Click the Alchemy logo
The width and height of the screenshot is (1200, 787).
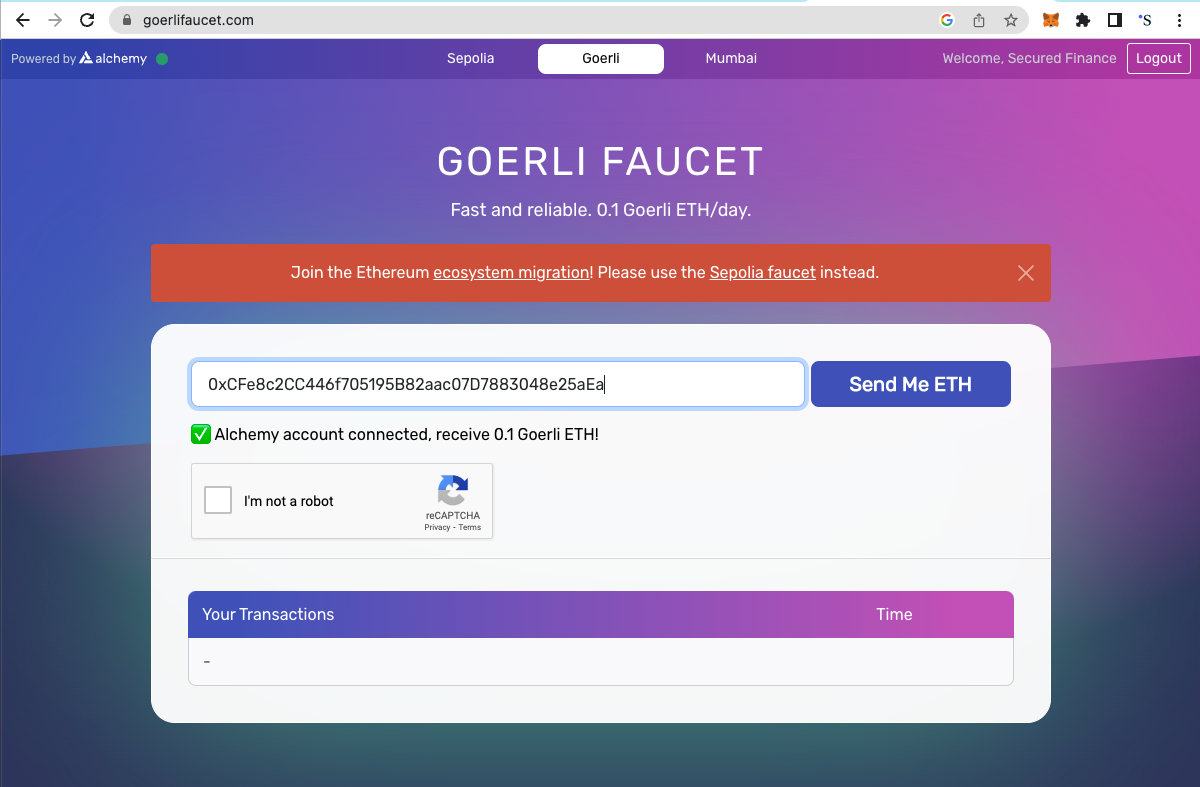(114, 59)
